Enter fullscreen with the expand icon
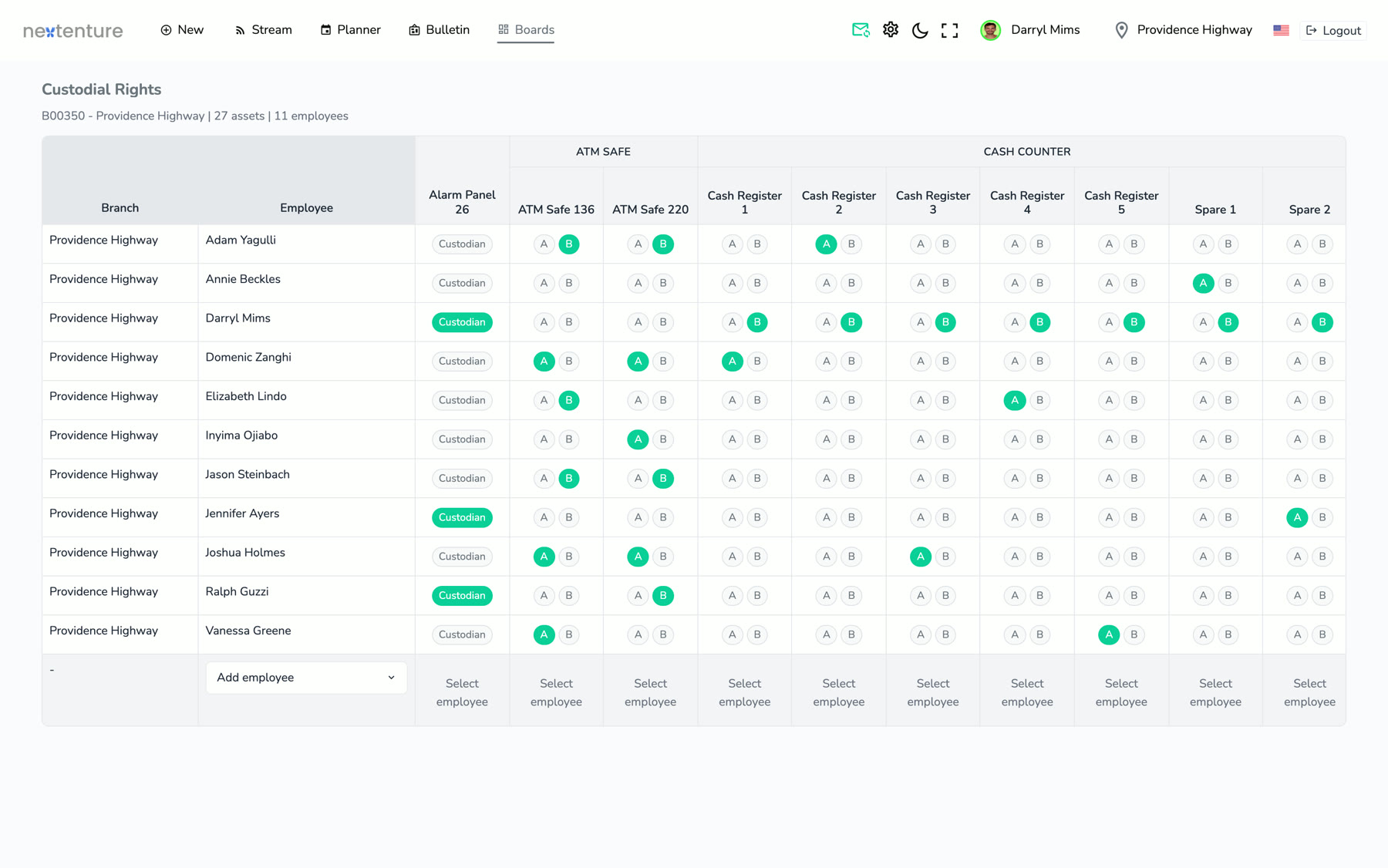 [x=950, y=30]
